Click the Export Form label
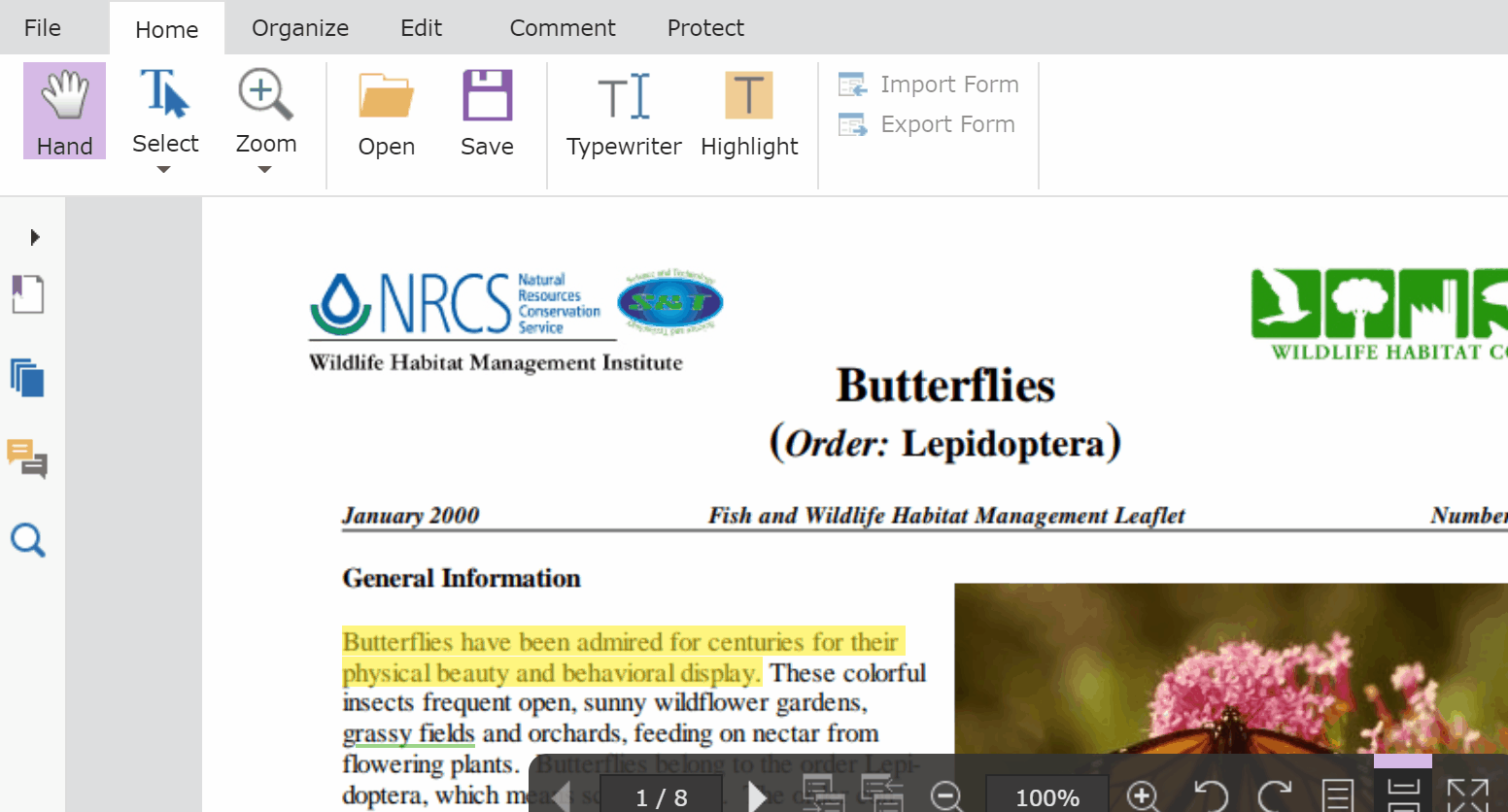The image size is (1508, 812). (947, 124)
